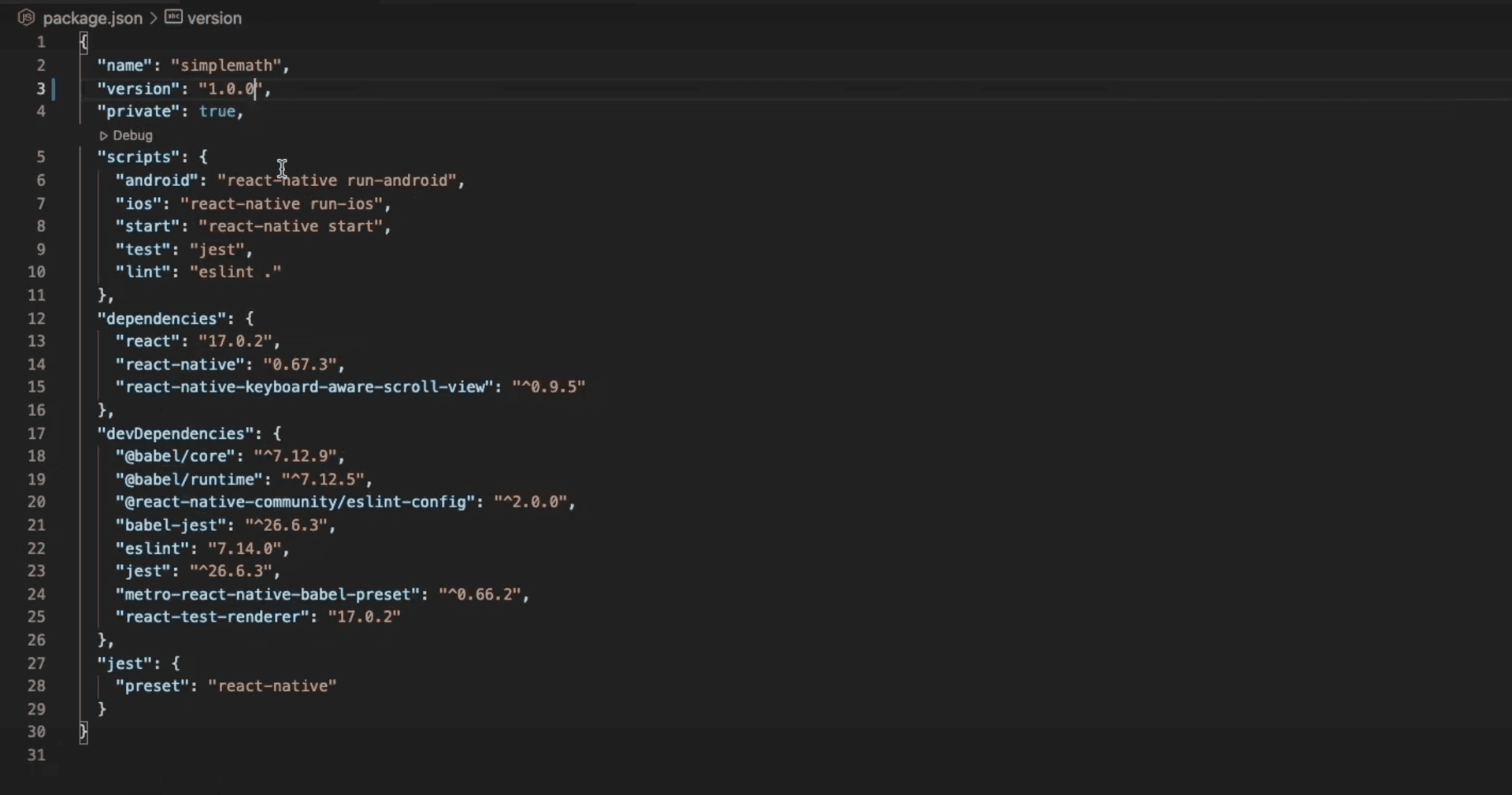This screenshot has width=1512, height=795.
Task: Click line number 27 for jest block
Action: pos(36,663)
